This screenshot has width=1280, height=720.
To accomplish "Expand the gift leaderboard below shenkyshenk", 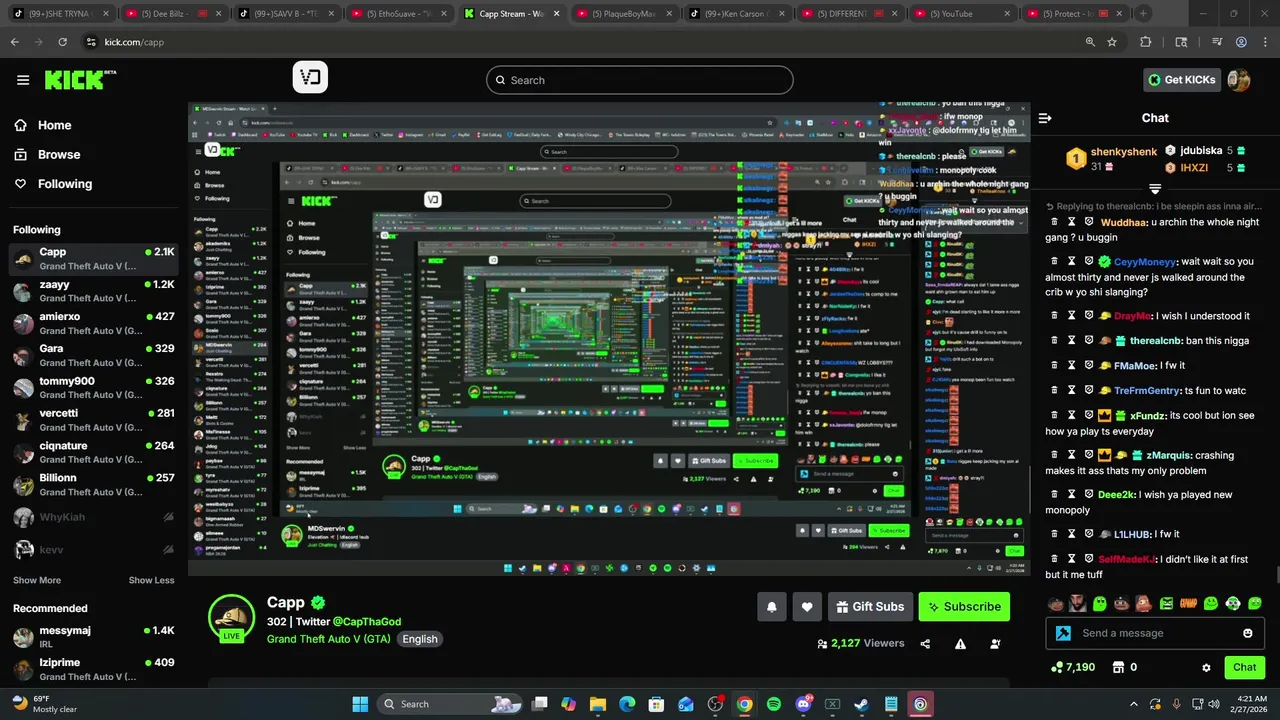I will pos(1155,188).
